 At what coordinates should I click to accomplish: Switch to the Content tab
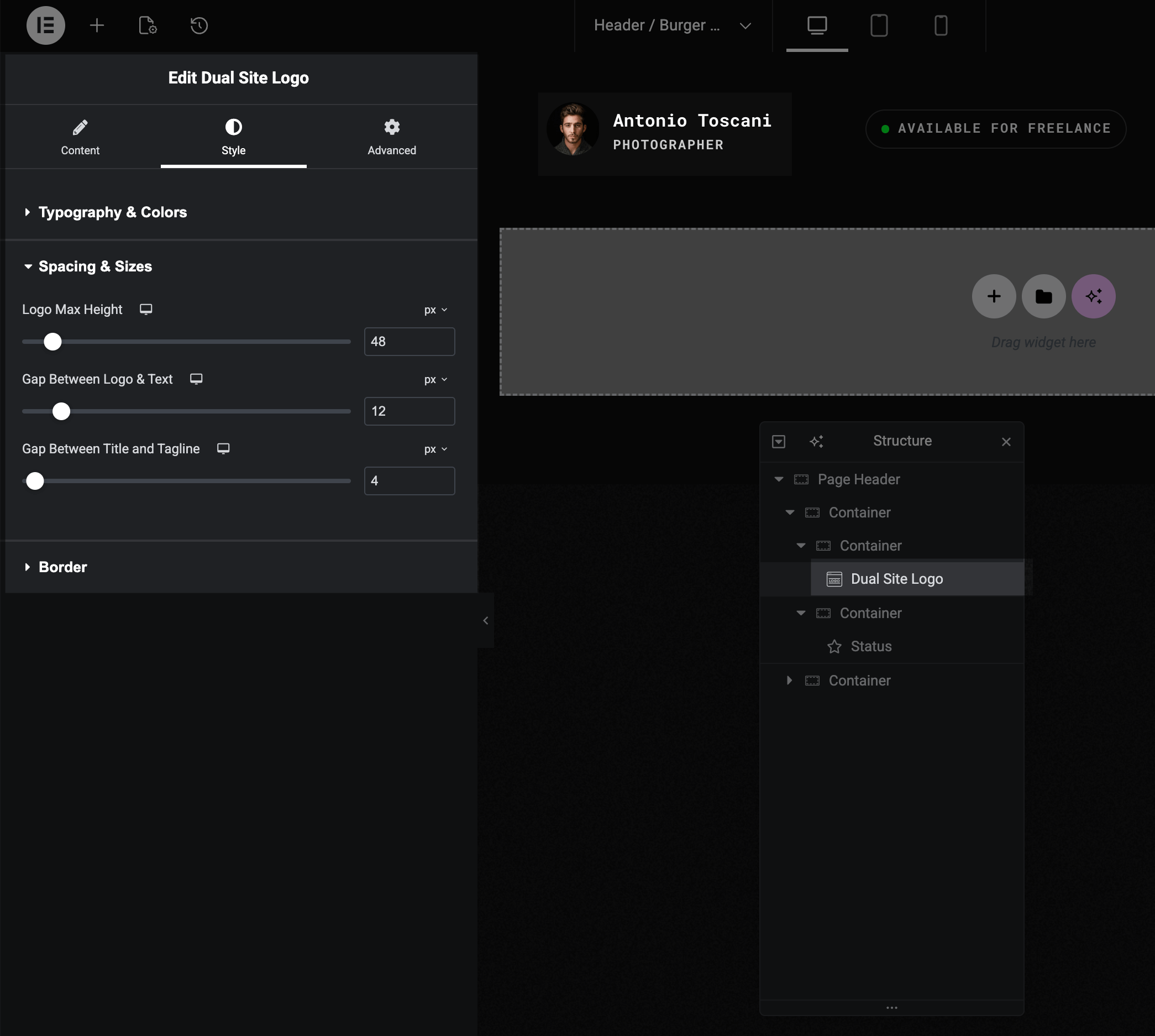(x=80, y=137)
